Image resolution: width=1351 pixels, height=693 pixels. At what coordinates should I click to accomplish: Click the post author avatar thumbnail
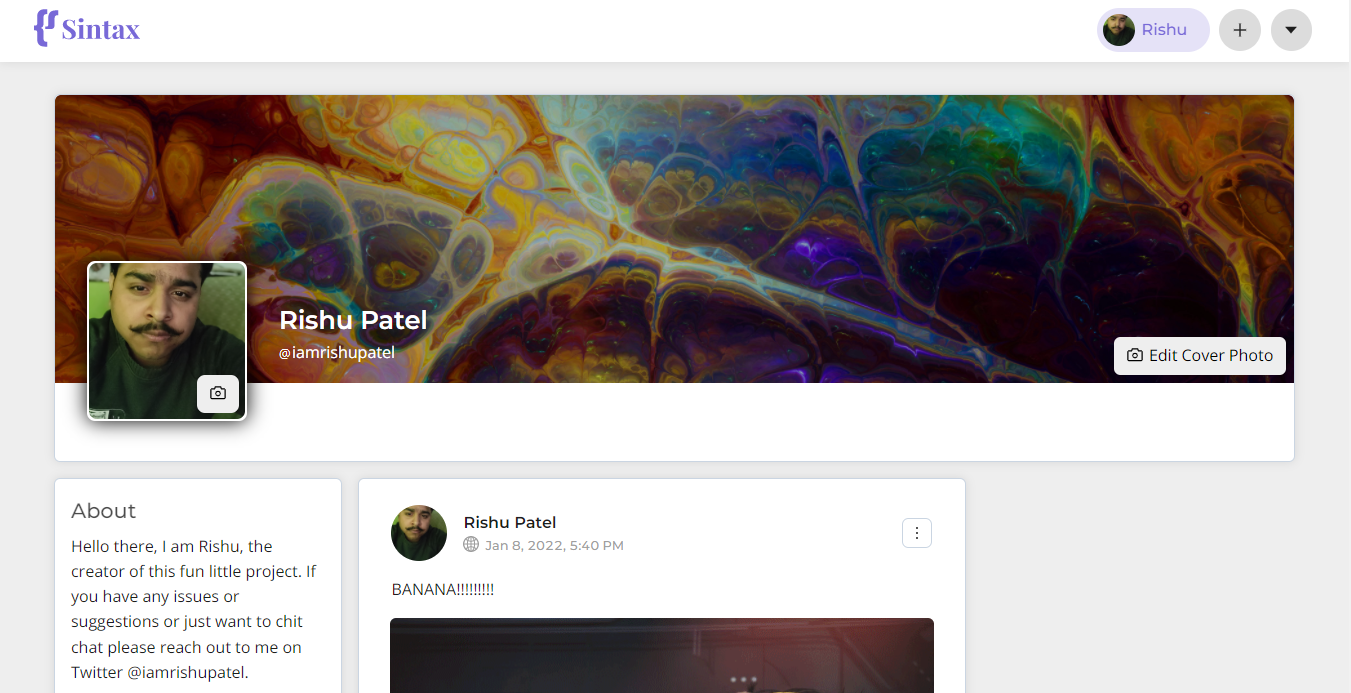[419, 533]
